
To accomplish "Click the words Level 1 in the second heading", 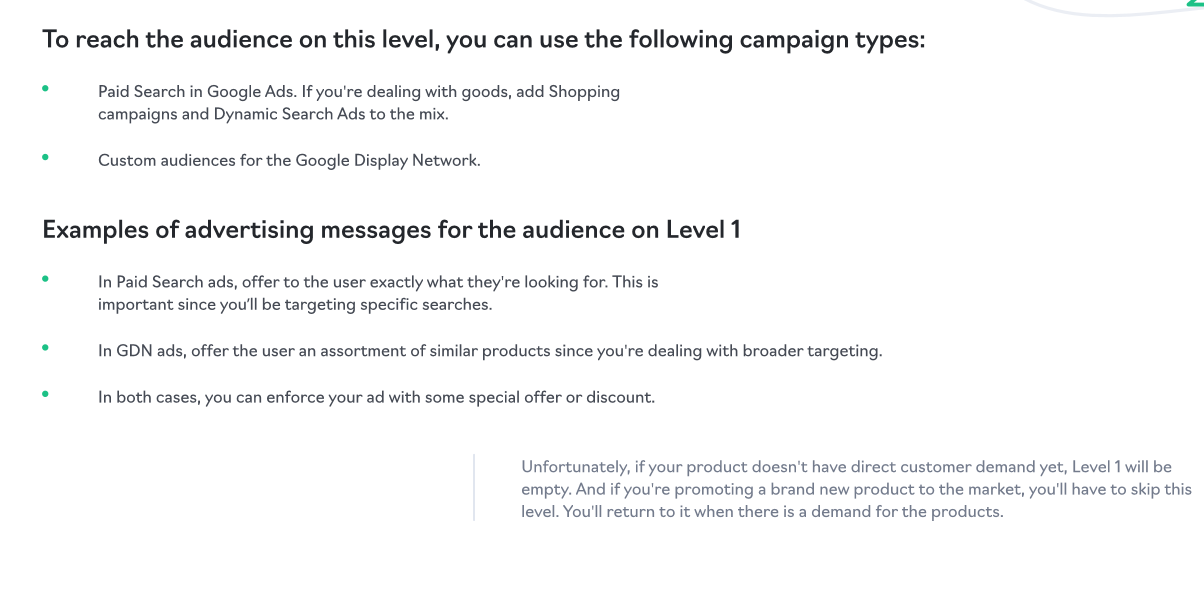I will pos(703,230).
